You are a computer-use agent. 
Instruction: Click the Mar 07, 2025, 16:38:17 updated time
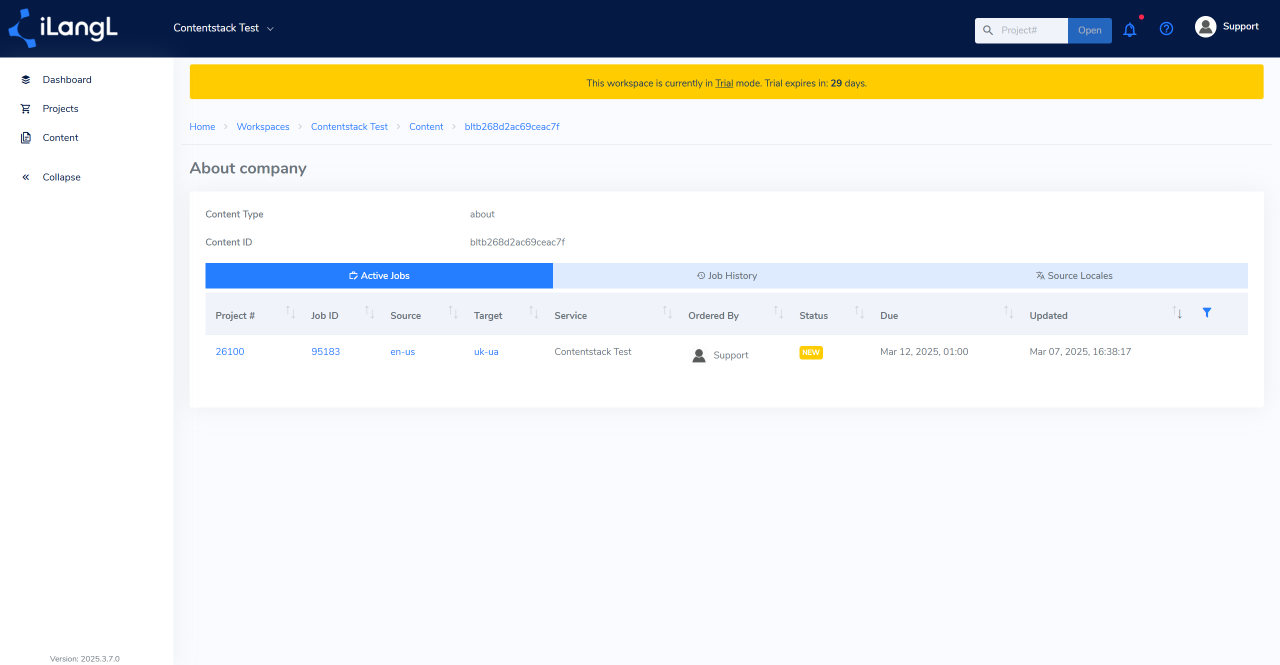pyautogui.click(x=1080, y=352)
